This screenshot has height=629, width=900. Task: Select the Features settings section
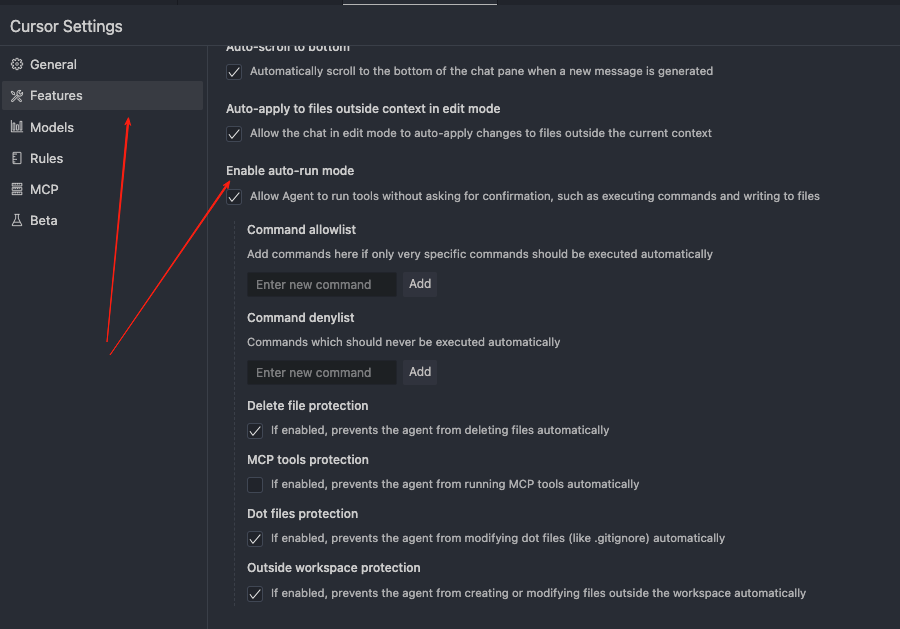(102, 95)
